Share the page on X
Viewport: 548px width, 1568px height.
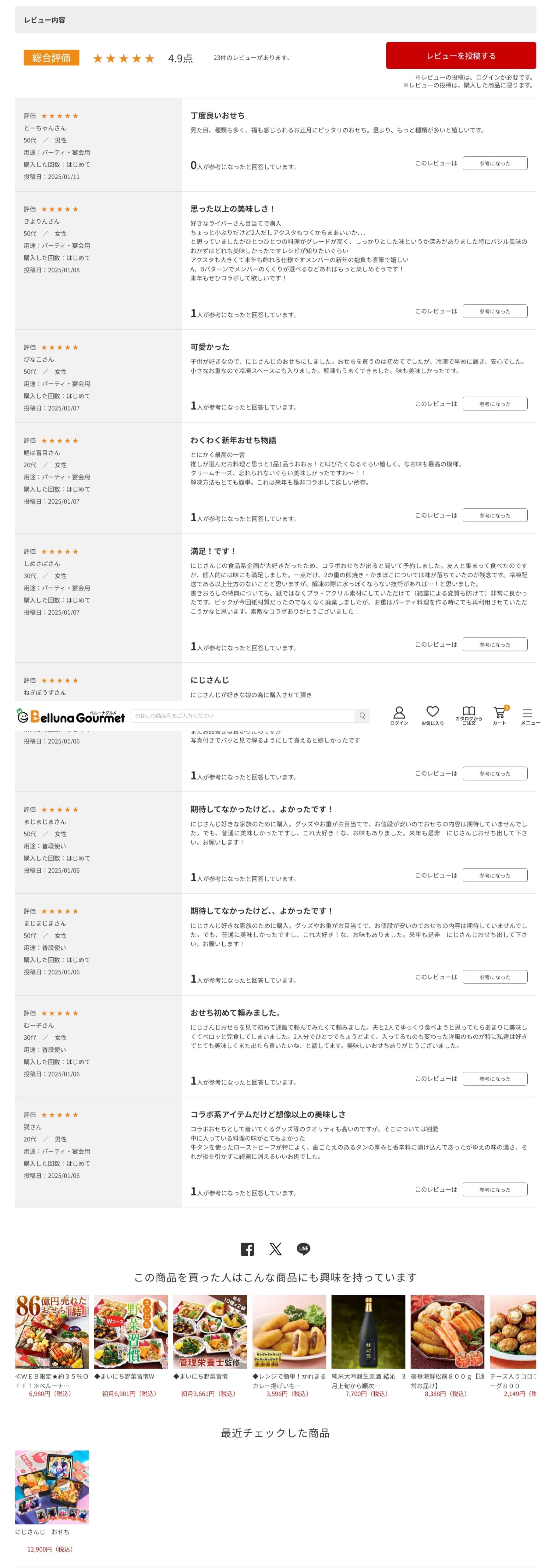(275, 1249)
